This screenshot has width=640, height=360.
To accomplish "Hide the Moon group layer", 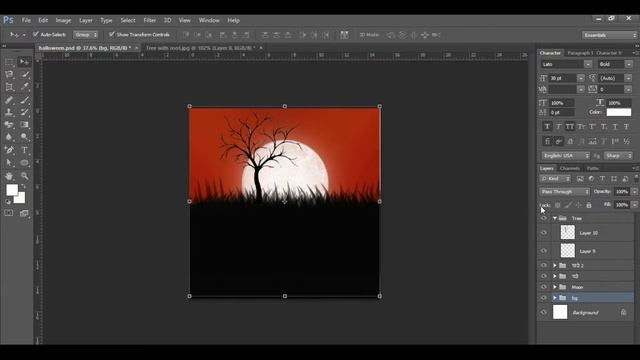I will click(544, 287).
